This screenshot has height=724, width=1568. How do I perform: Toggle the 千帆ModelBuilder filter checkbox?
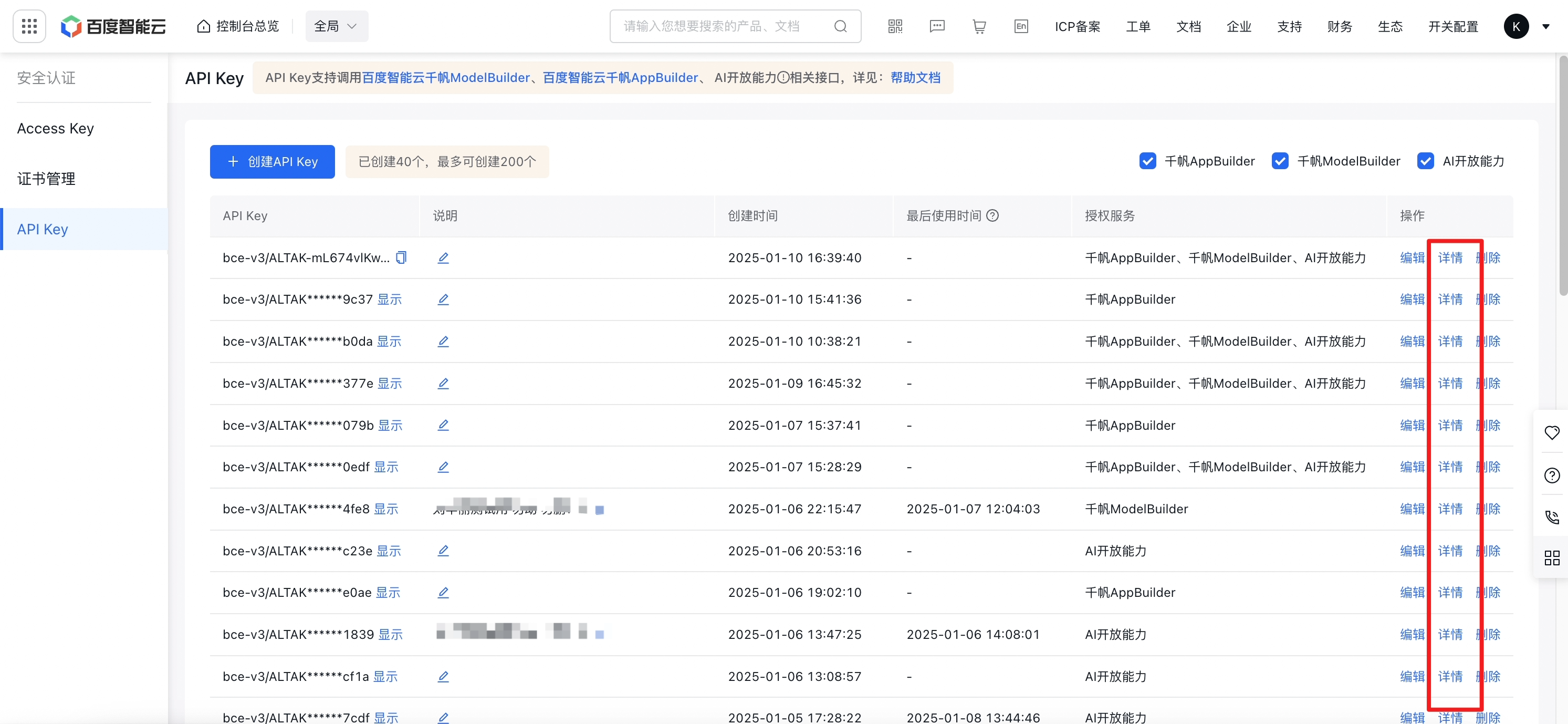click(x=1280, y=161)
